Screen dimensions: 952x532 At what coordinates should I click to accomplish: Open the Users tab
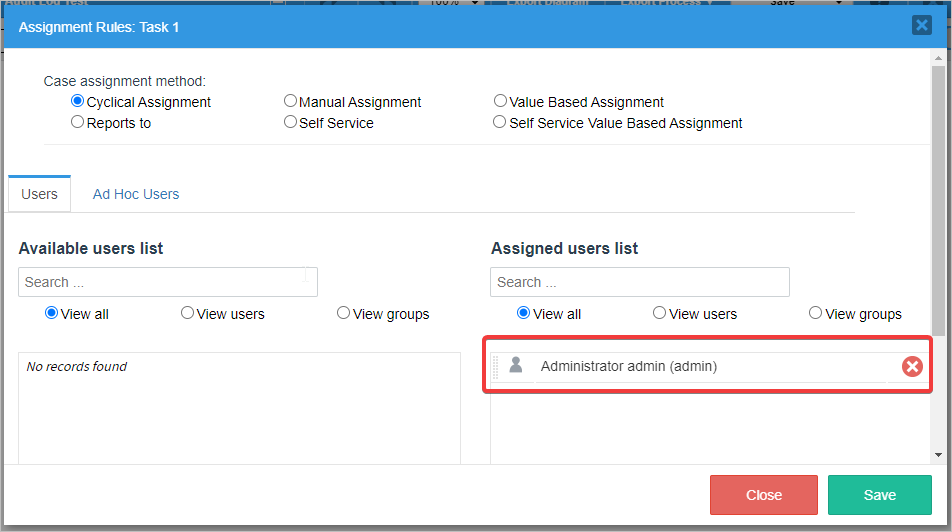point(40,194)
